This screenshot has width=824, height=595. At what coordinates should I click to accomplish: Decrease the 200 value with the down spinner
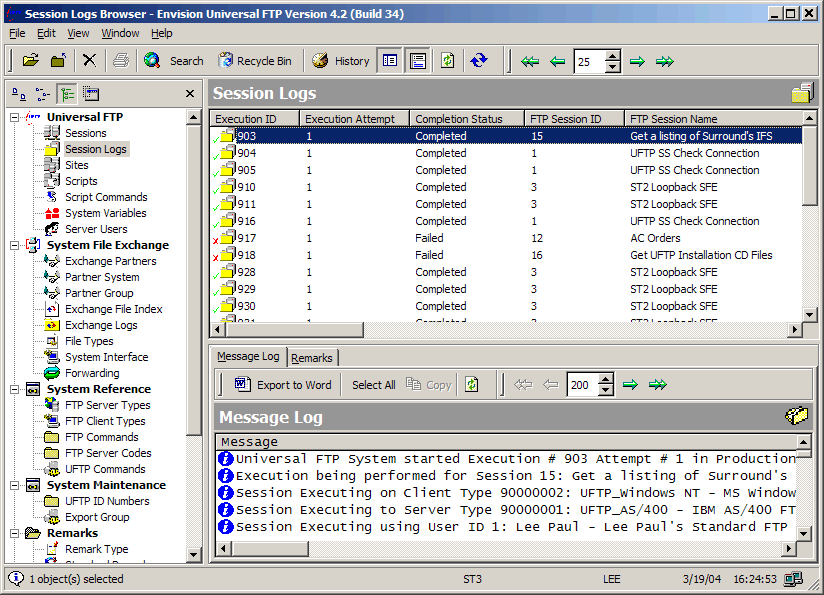point(606,391)
